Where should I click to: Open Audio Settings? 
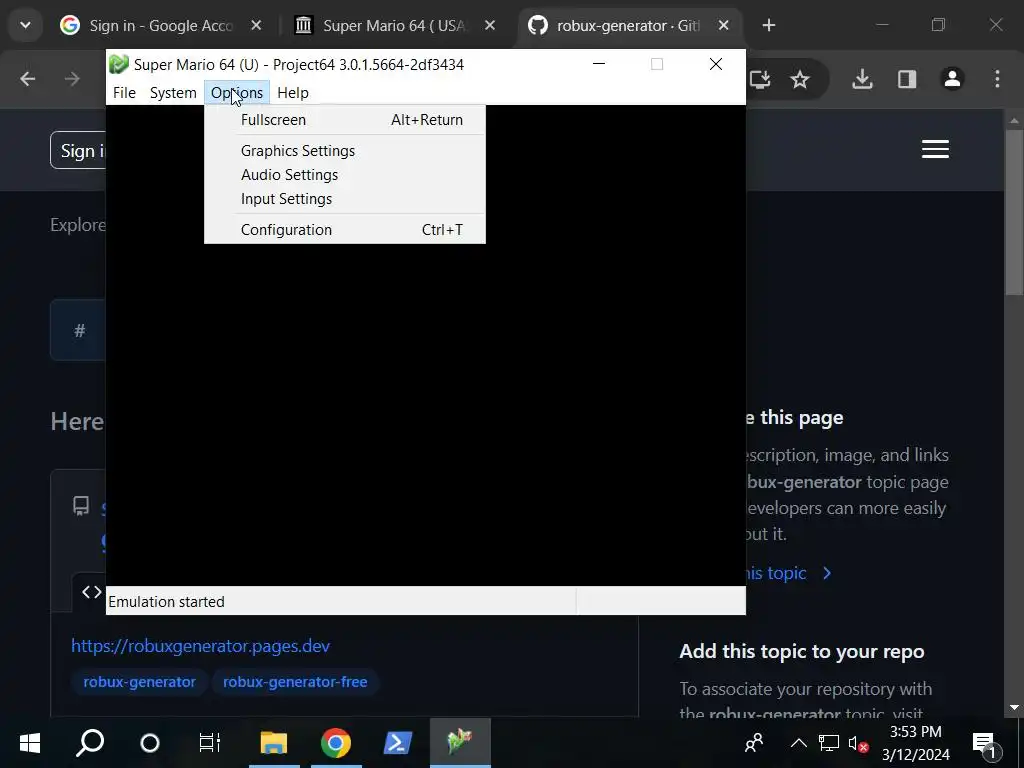click(345, 175)
